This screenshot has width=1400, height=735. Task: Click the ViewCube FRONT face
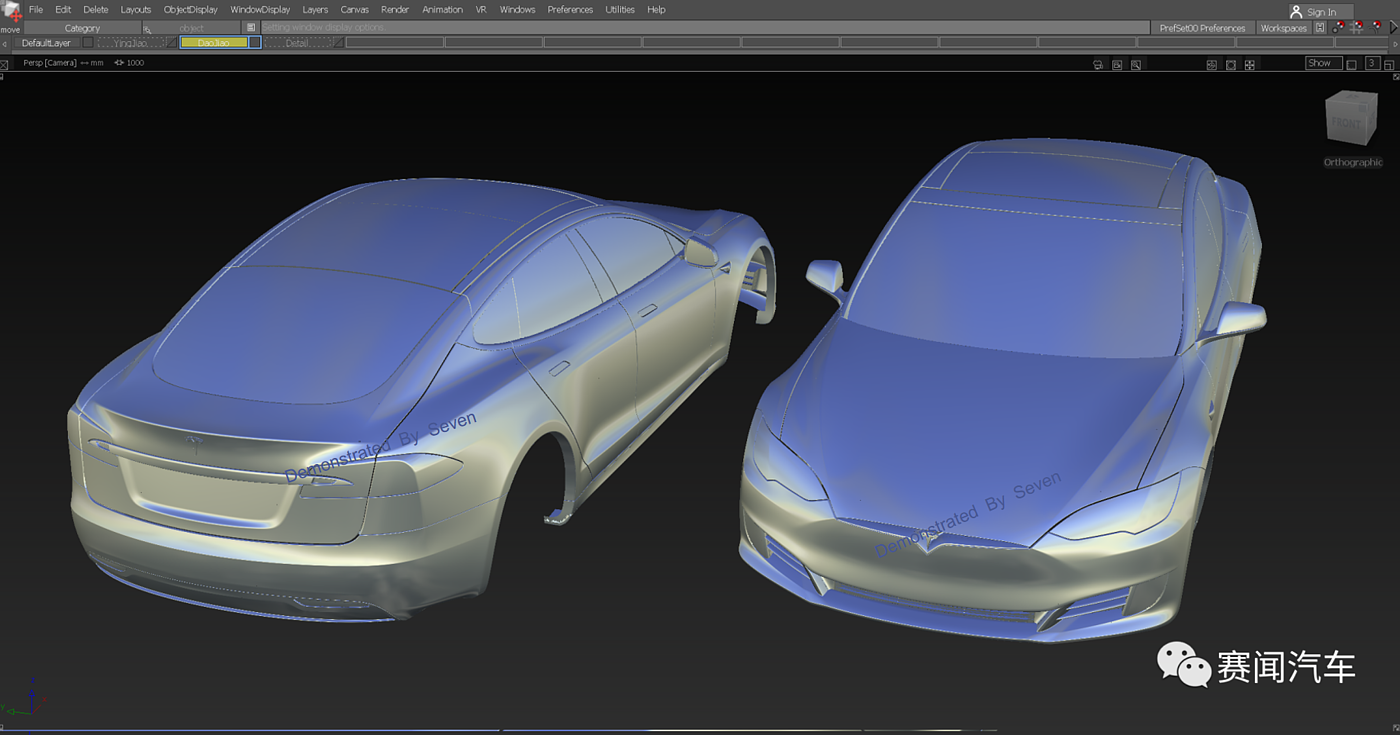click(1346, 122)
